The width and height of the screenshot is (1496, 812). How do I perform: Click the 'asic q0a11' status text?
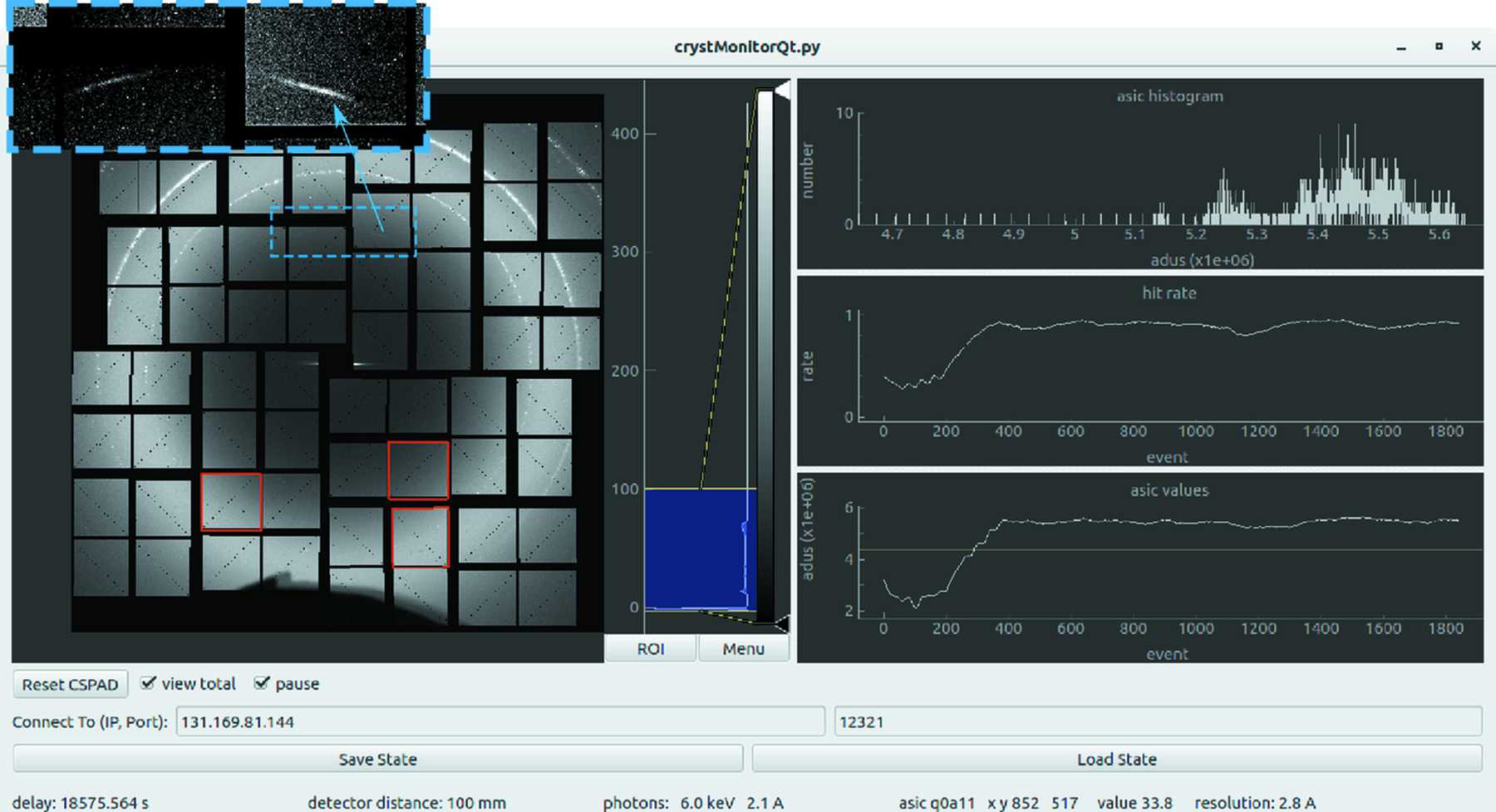click(937, 803)
